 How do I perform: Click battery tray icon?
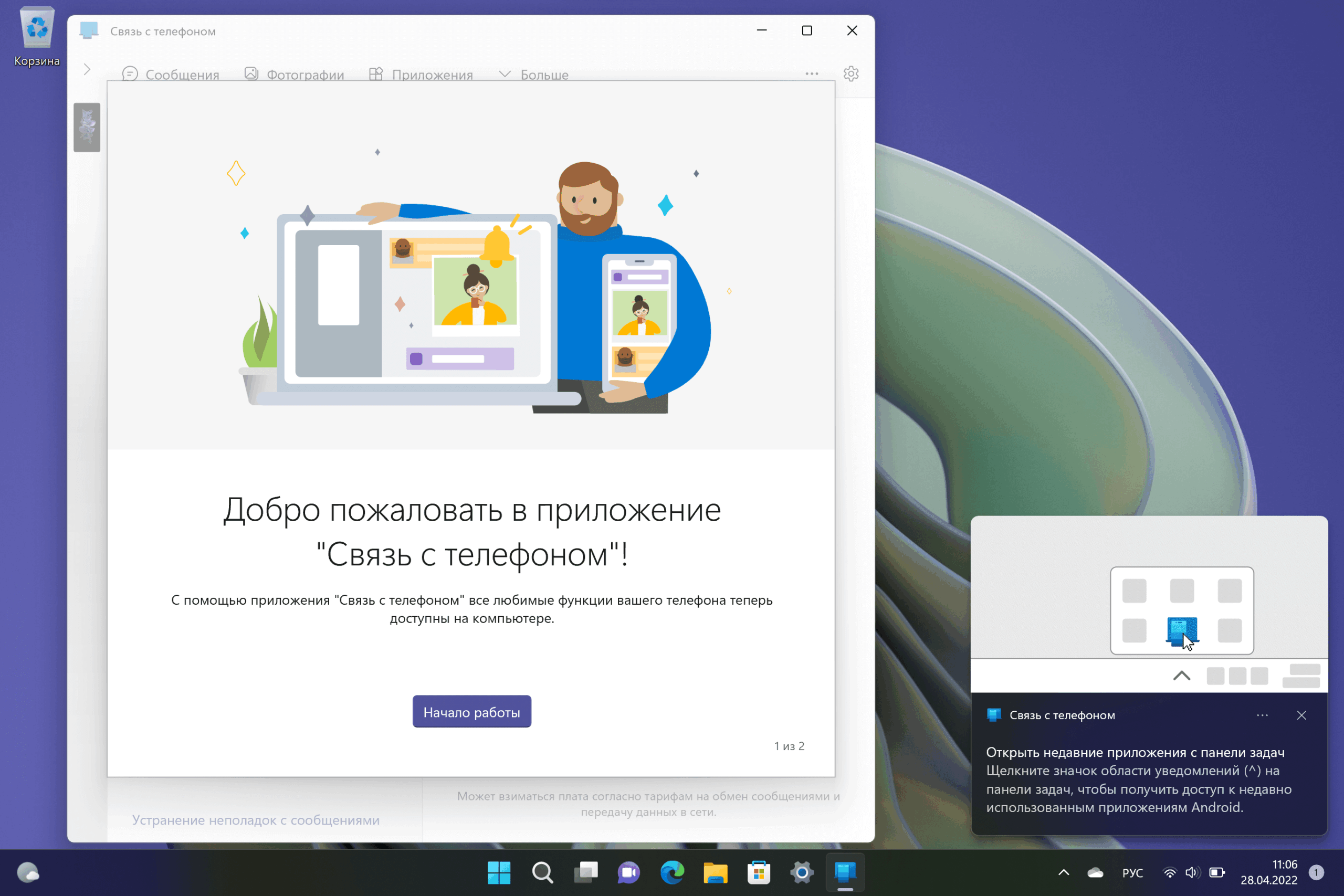coord(1217,872)
